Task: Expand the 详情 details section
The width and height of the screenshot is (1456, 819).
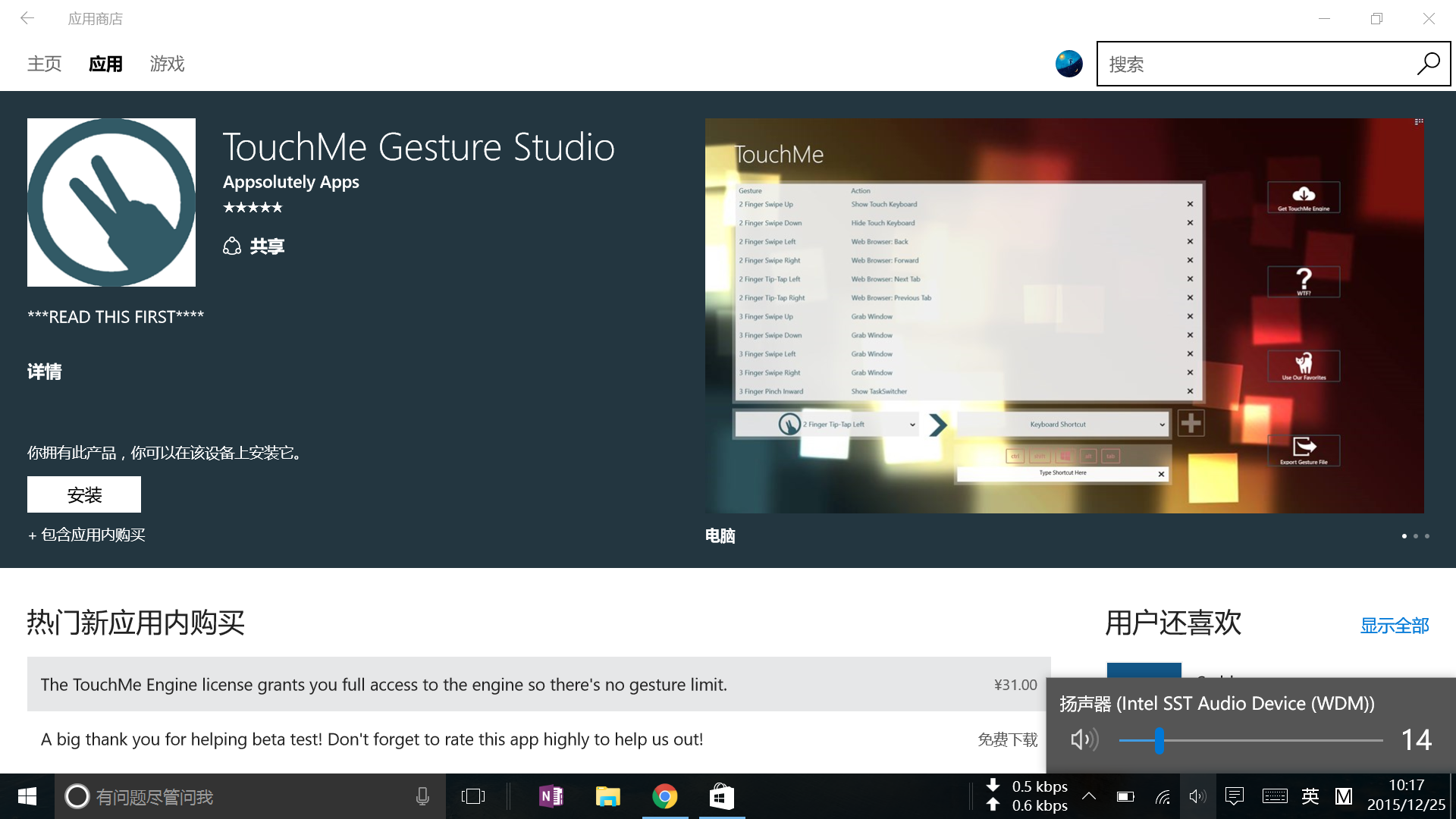Action: [45, 372]
